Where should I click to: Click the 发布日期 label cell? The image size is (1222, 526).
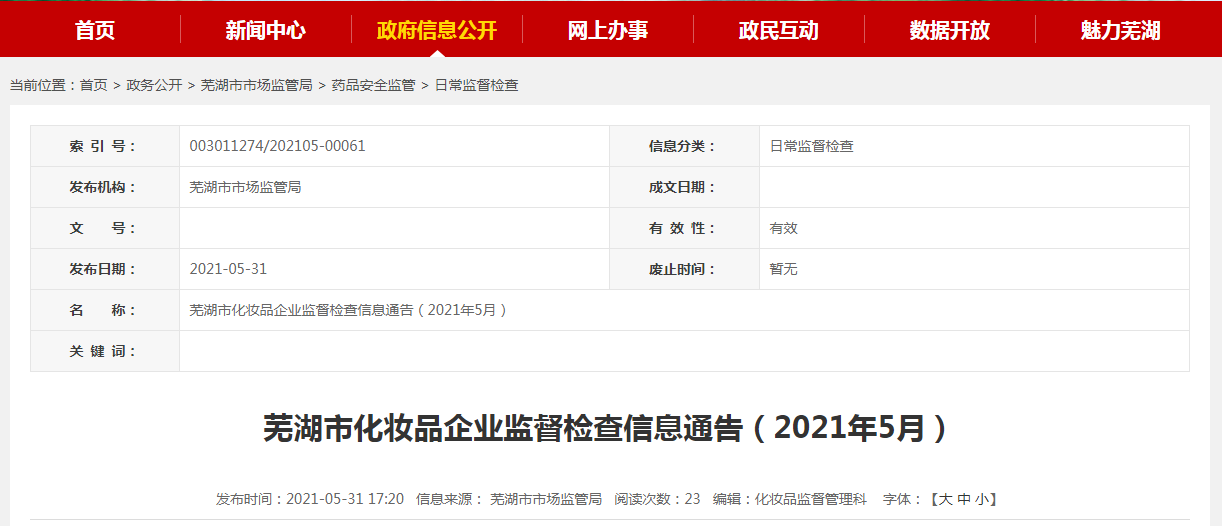coord(105,269)
